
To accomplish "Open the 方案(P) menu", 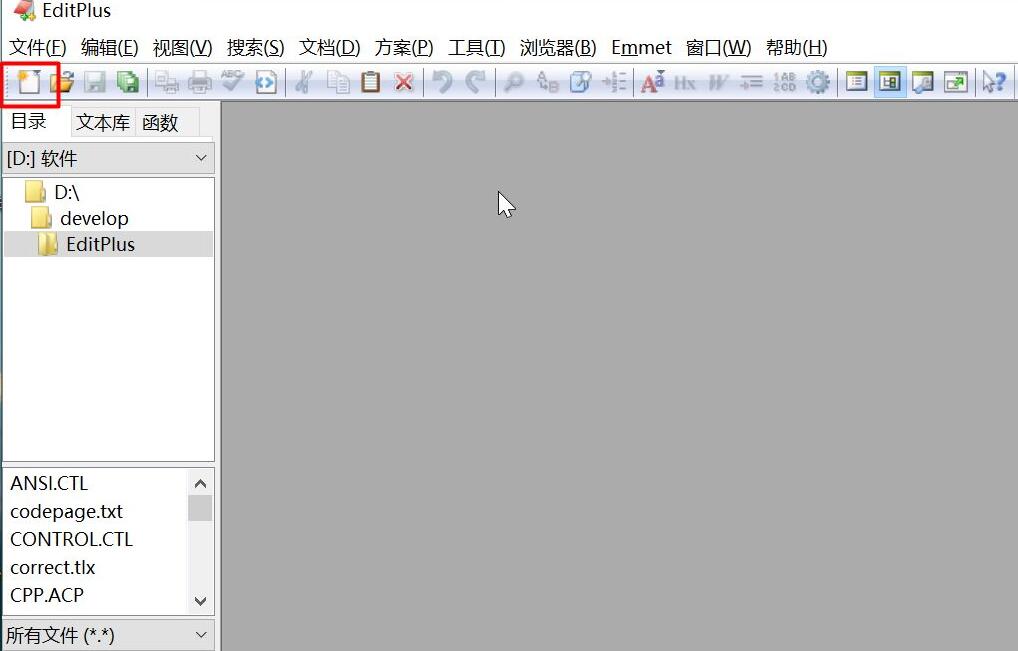I will pyautogui.click(x=403, y=47).
